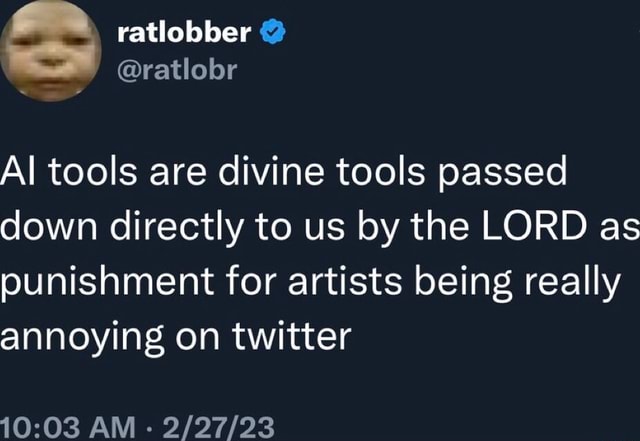Click the word LORD in the tweet

click(534, 226)
